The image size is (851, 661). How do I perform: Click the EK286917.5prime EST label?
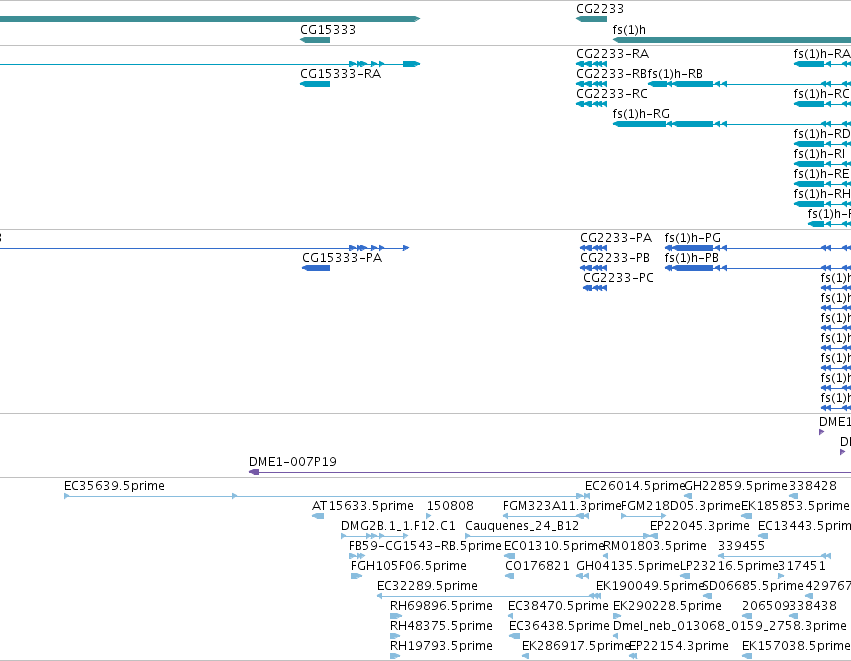(x=575, y=646)
